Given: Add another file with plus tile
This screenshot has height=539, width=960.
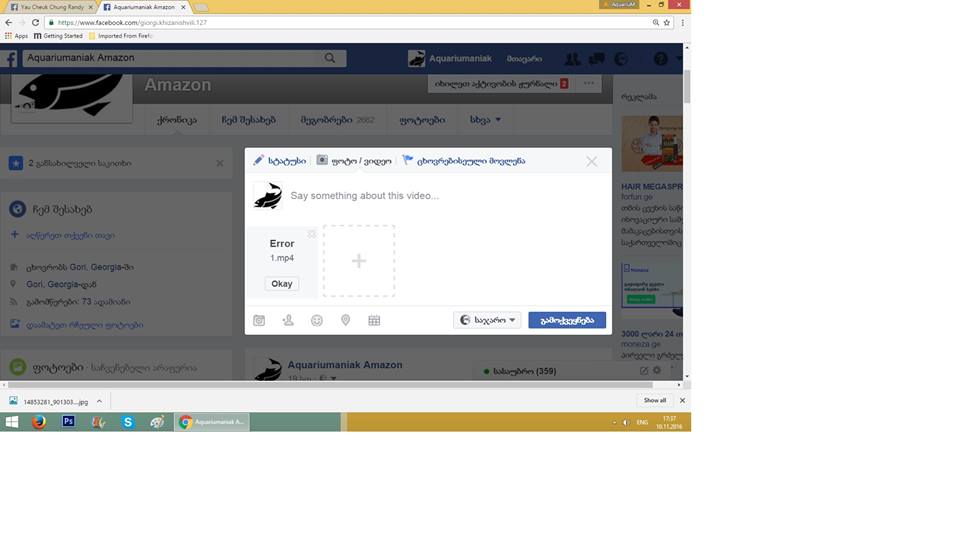Looking at the screenshot, I should (x=359, y=261).
